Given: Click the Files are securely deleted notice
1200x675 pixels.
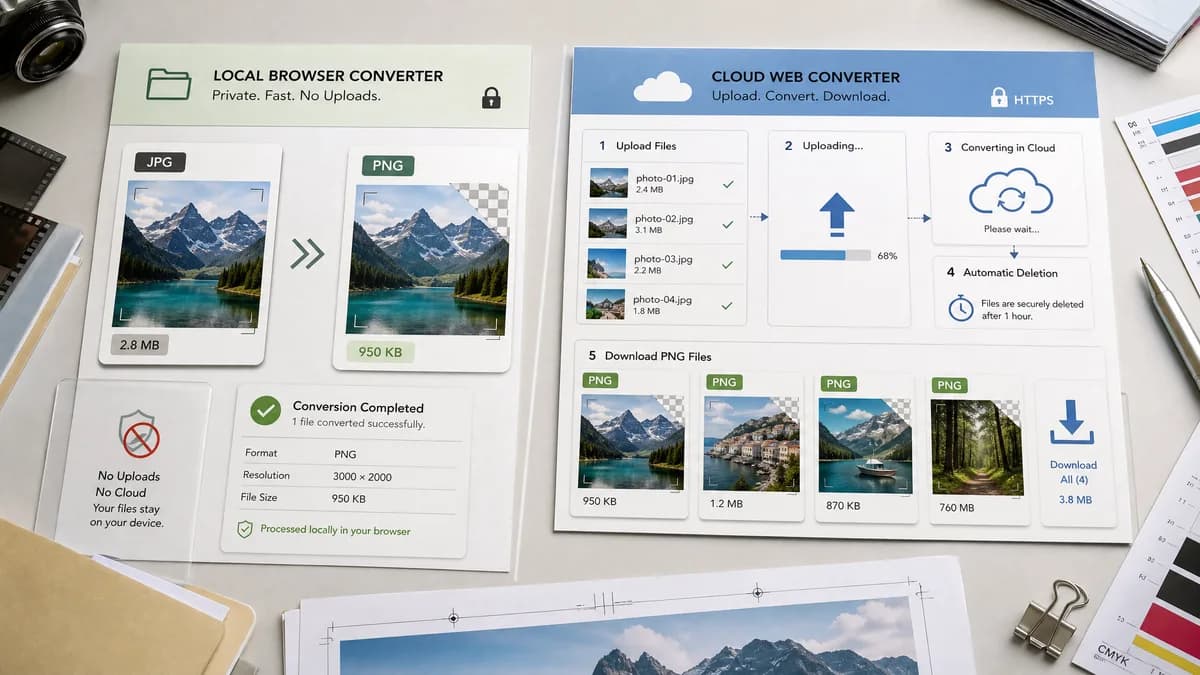Looking at the screenshot, I should point(1032,310).
